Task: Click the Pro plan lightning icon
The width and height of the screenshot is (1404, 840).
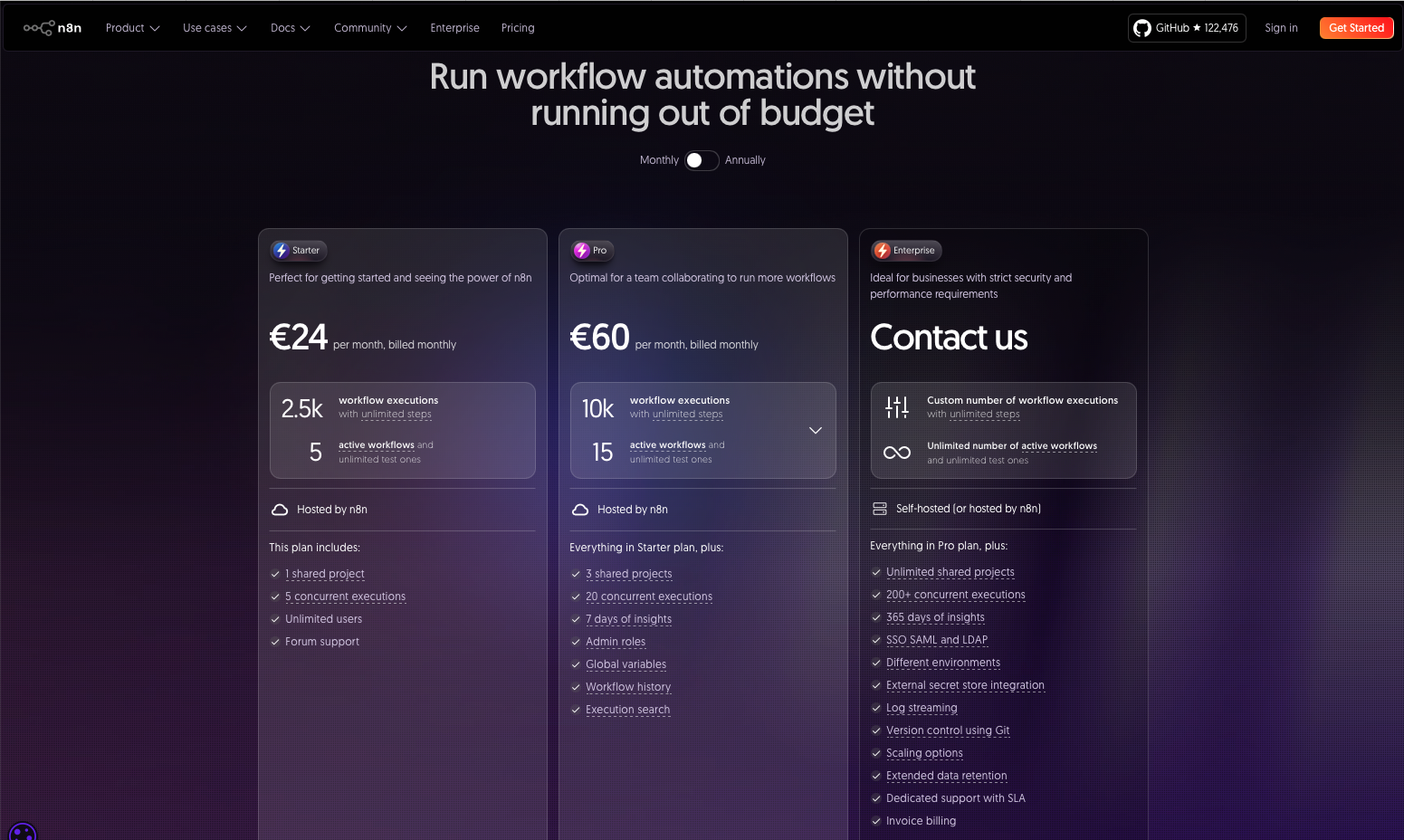Action: click(582, 251)
